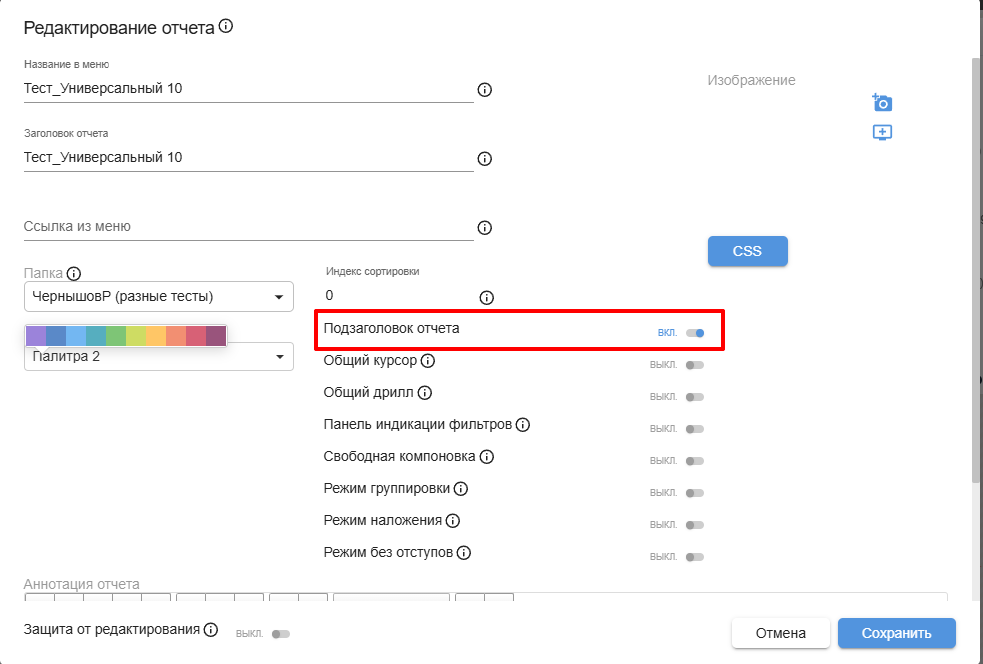
Task: Click info icon for Панель индикации фильтров
Action: pyautogui.click(x=522, y=424)
